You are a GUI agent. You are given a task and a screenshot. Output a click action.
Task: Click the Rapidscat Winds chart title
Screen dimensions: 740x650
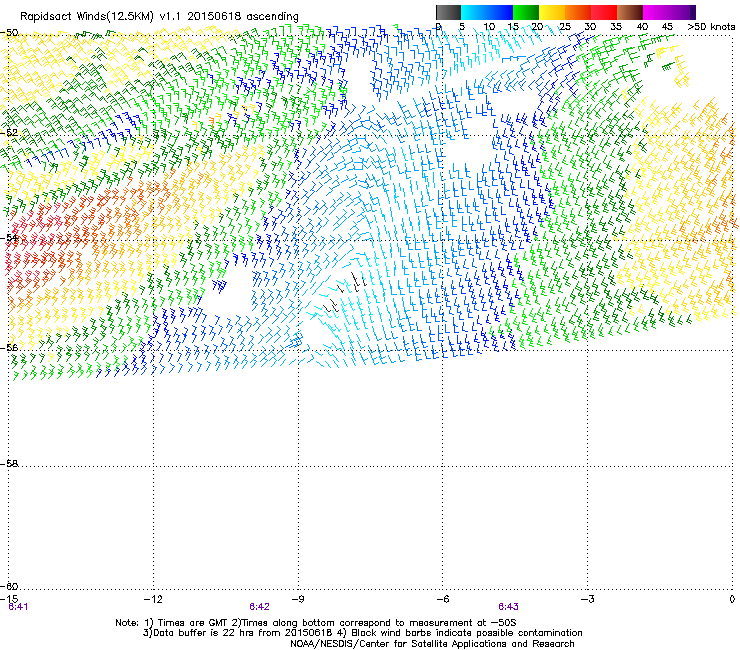159,17
